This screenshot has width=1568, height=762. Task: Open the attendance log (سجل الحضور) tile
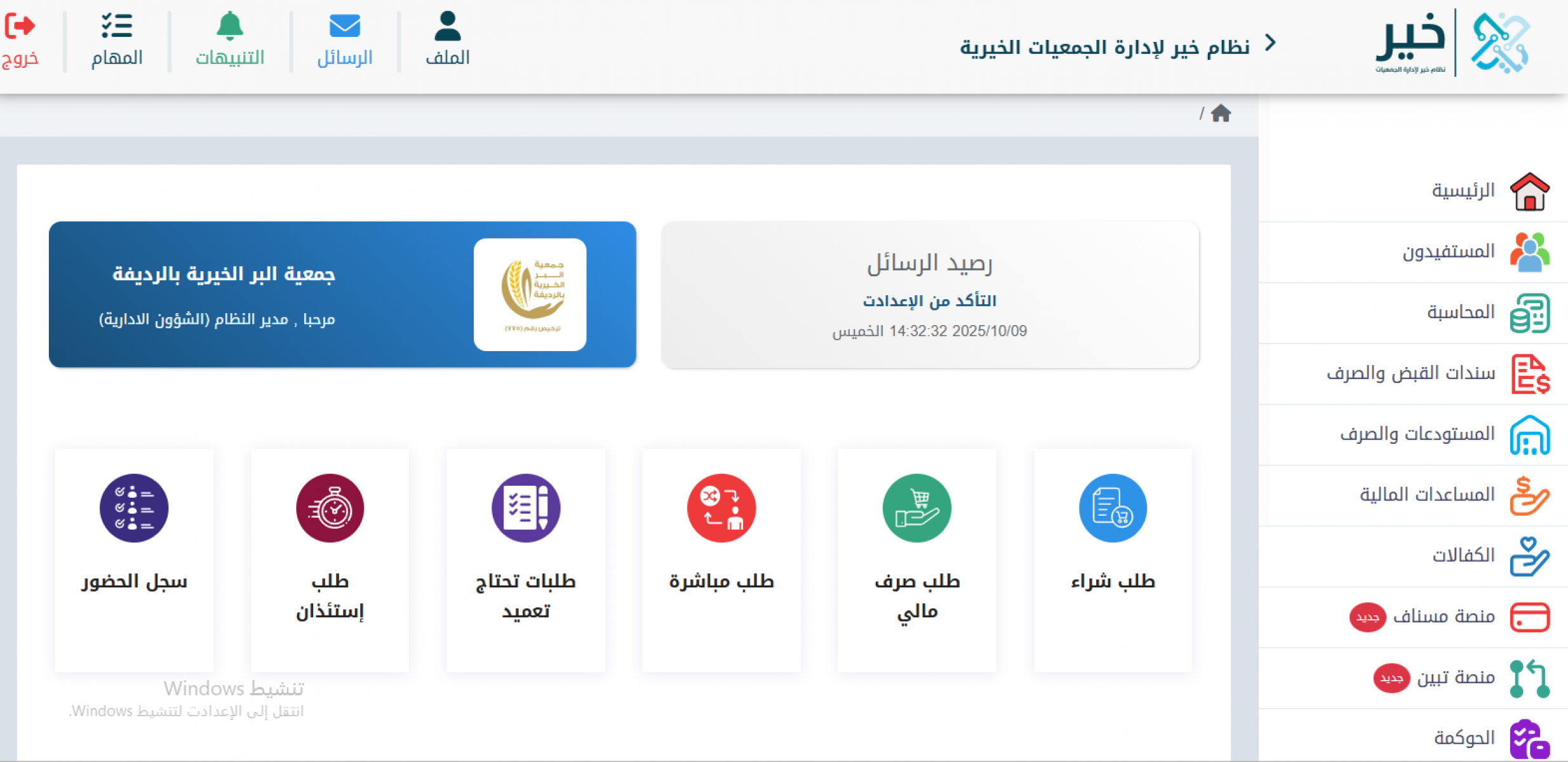pyautogui.click(x=134, y=559)
